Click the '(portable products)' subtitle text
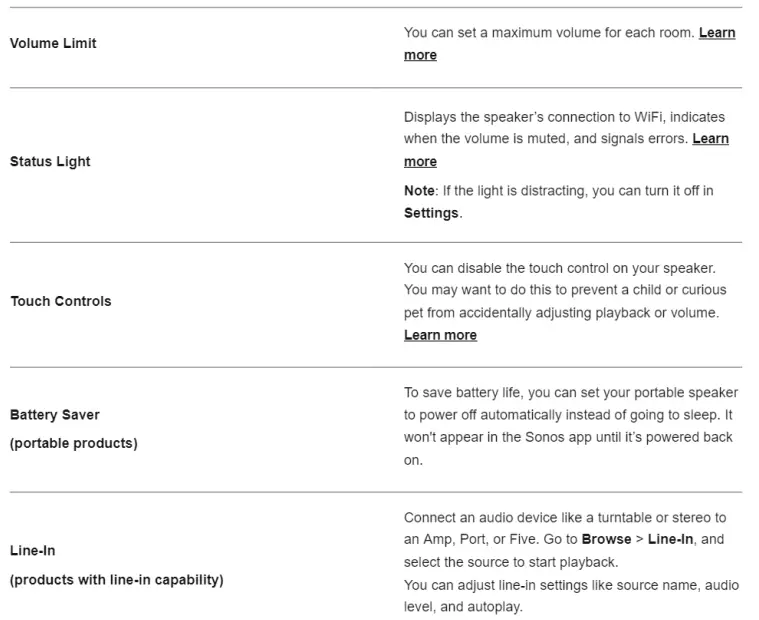The width and height of the screenshot is (759, 620). tap(73, 443)
